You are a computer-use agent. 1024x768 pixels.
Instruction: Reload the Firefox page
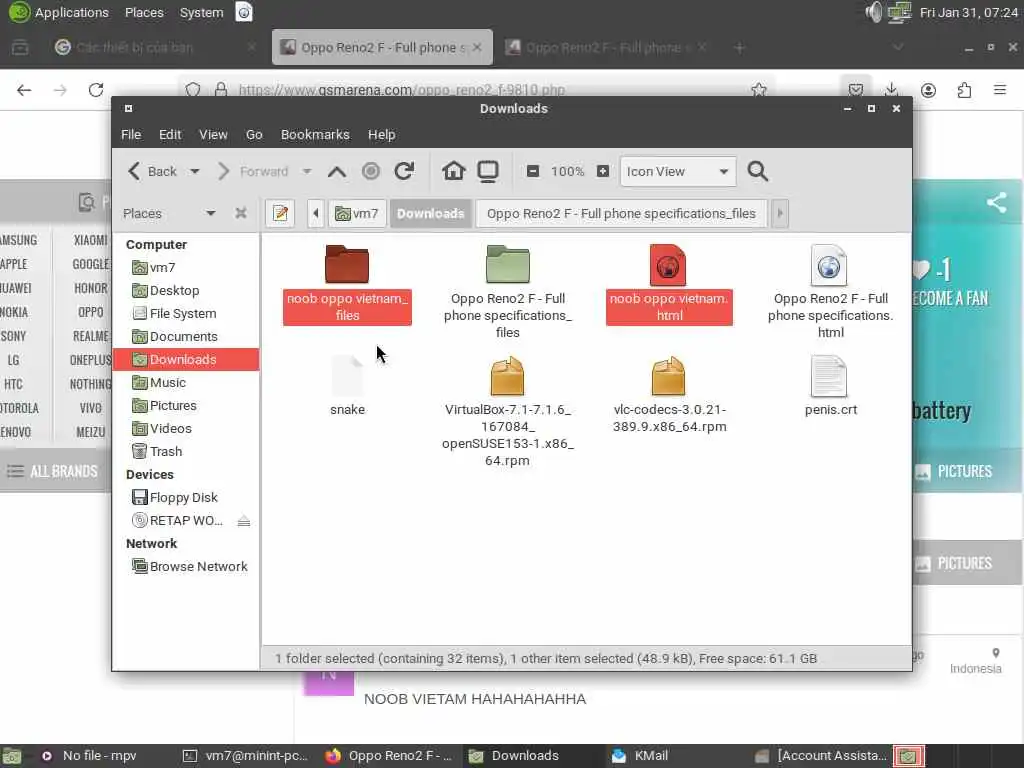(96, 90)
